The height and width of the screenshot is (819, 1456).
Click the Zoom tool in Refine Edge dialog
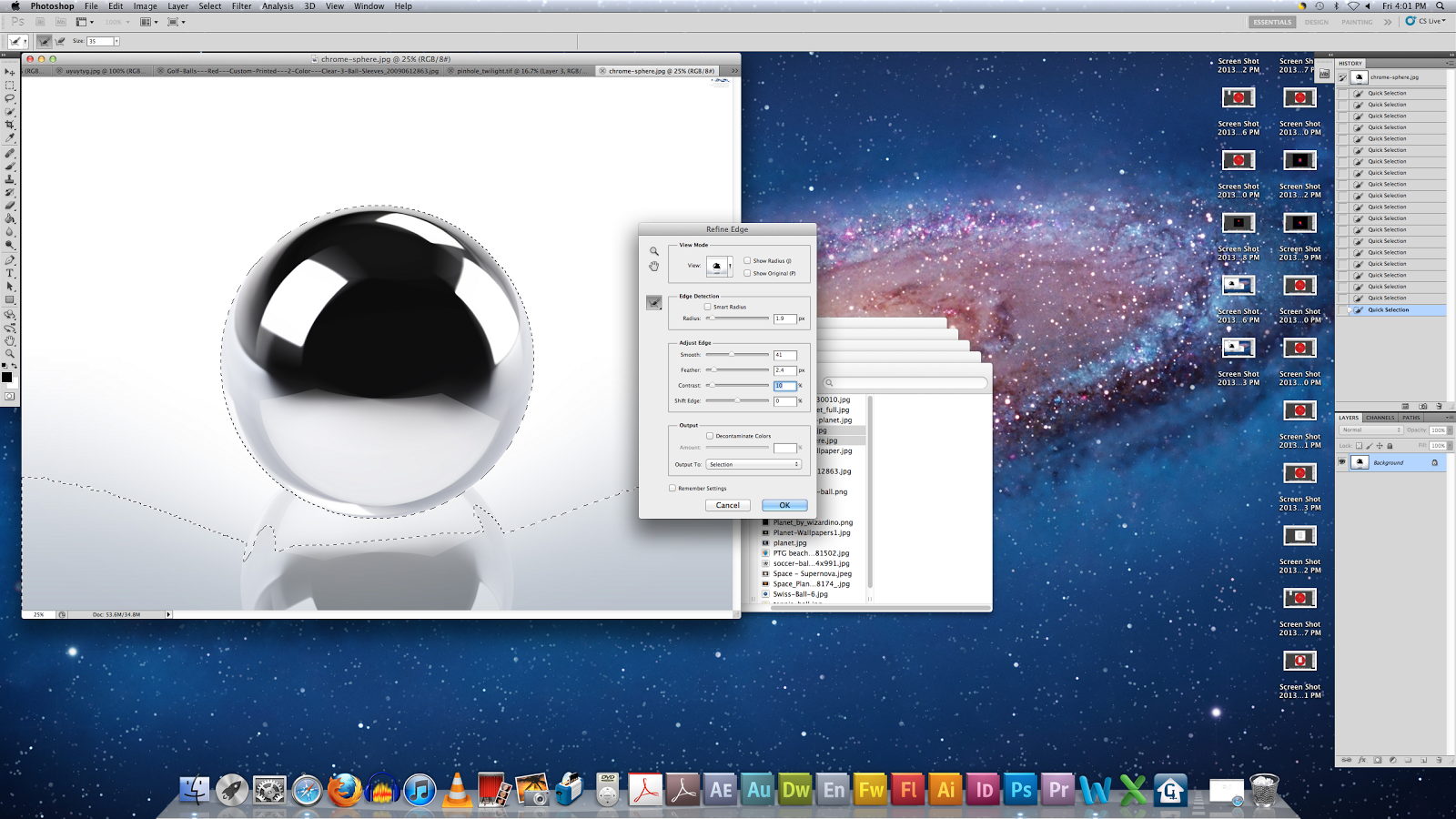pos(653,251)
